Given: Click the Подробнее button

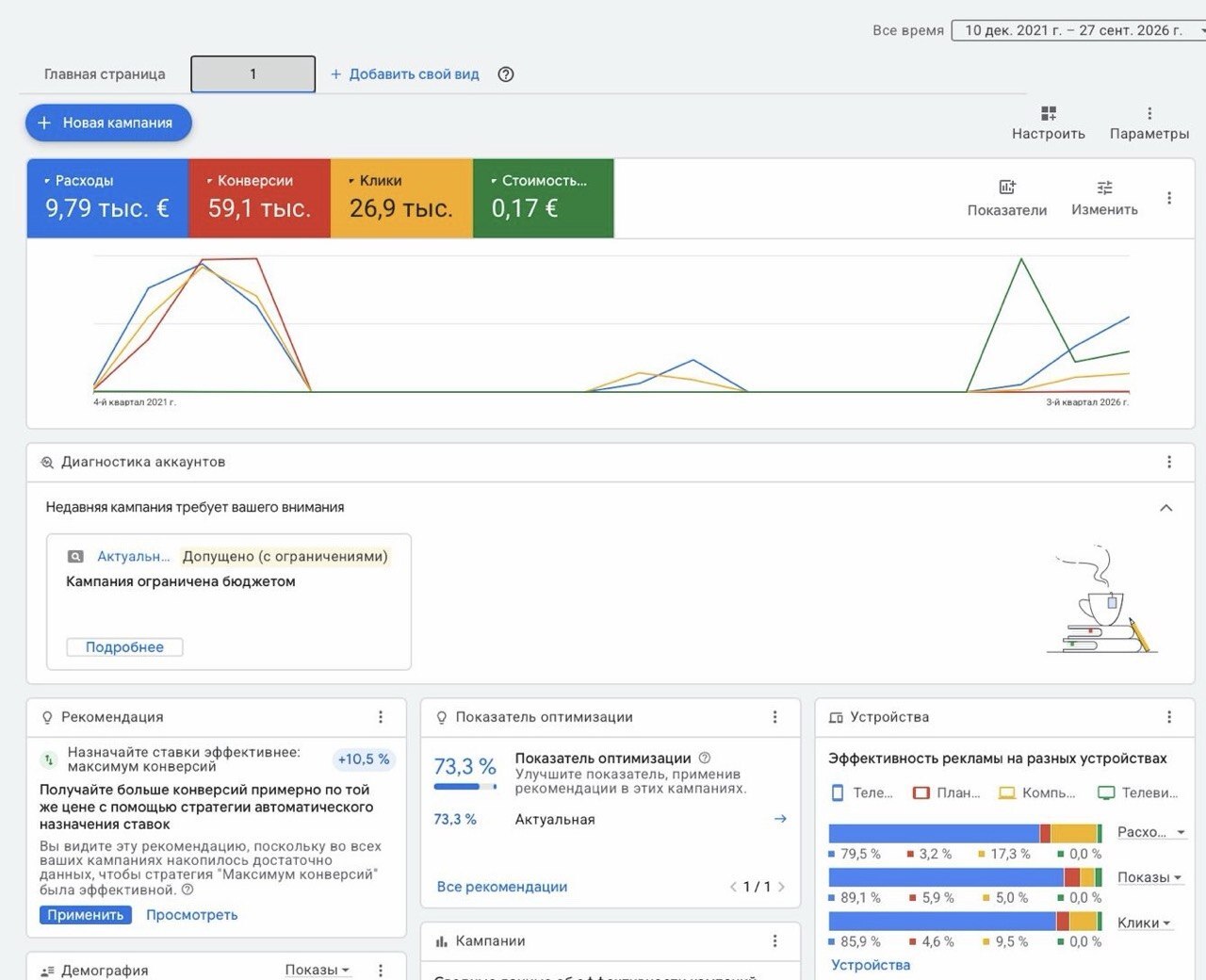Looking at the screenshot, I should [x=124, y=647].
